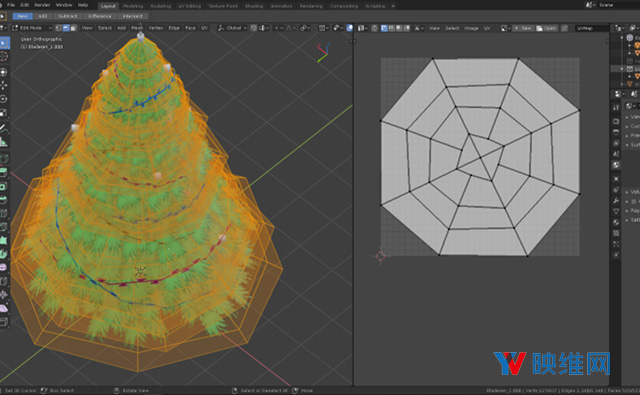The height and width of the screenshot is (395, 640).
Task: Open the image browse dropdown in UV editor
Action: click(505, 28)
